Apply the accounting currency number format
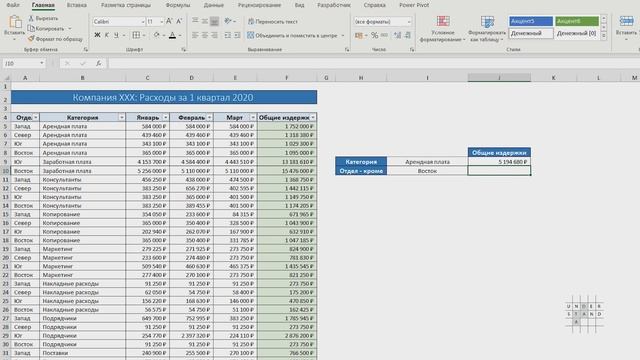Image resolution: width=640 pixels, height=360 pixels. [x=359, y=36]
